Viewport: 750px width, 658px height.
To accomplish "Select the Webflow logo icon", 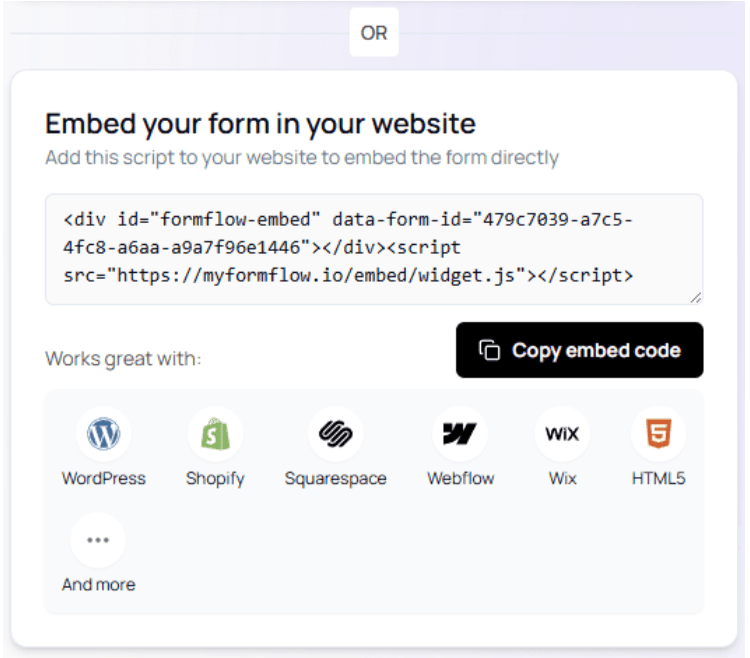I will coord(460,434).
